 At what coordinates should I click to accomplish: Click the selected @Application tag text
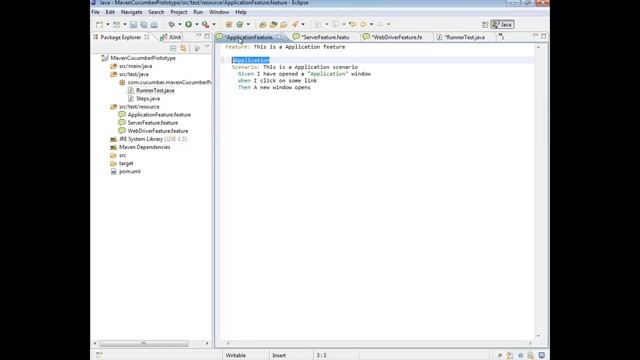tap(251, 60)
